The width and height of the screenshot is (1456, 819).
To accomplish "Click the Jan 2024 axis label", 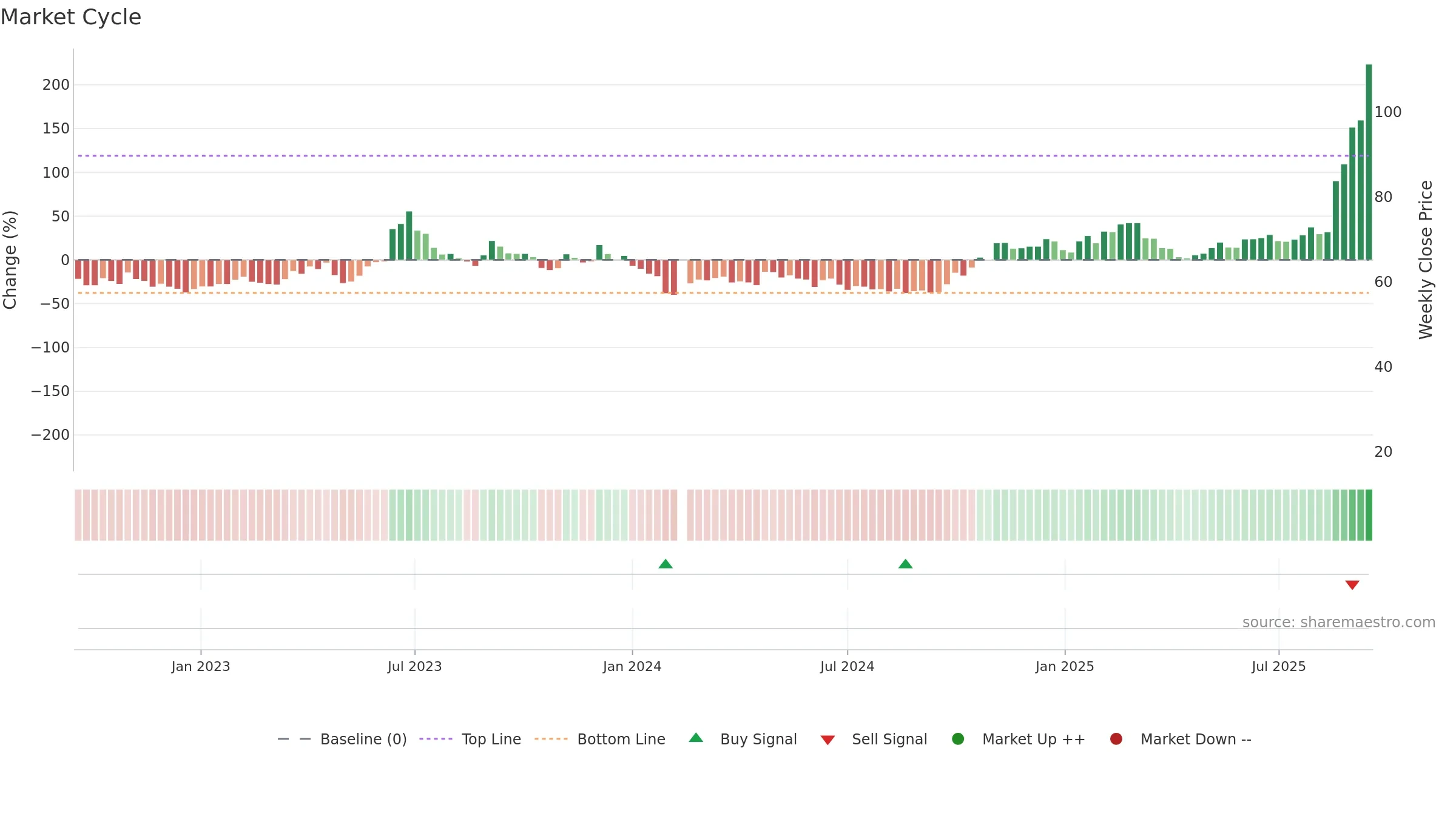I will pos(632,666).
